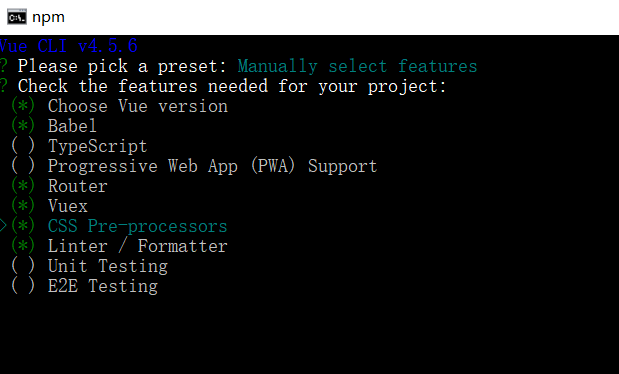Click the green question mark before preset prompt
Screen dimensions: 619x374
tap(4, 66)
